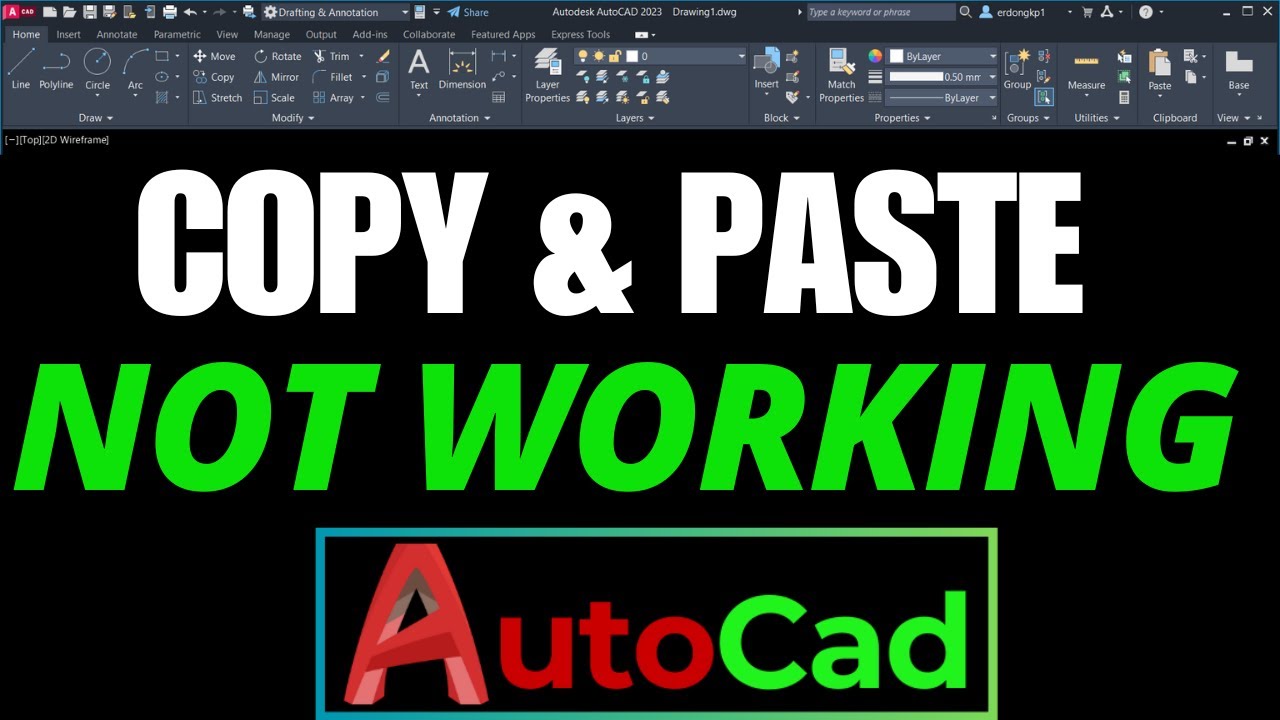1280x720 pixels.
Task: Click the Offset icon in Modify panel
Action: click(383, 98)
